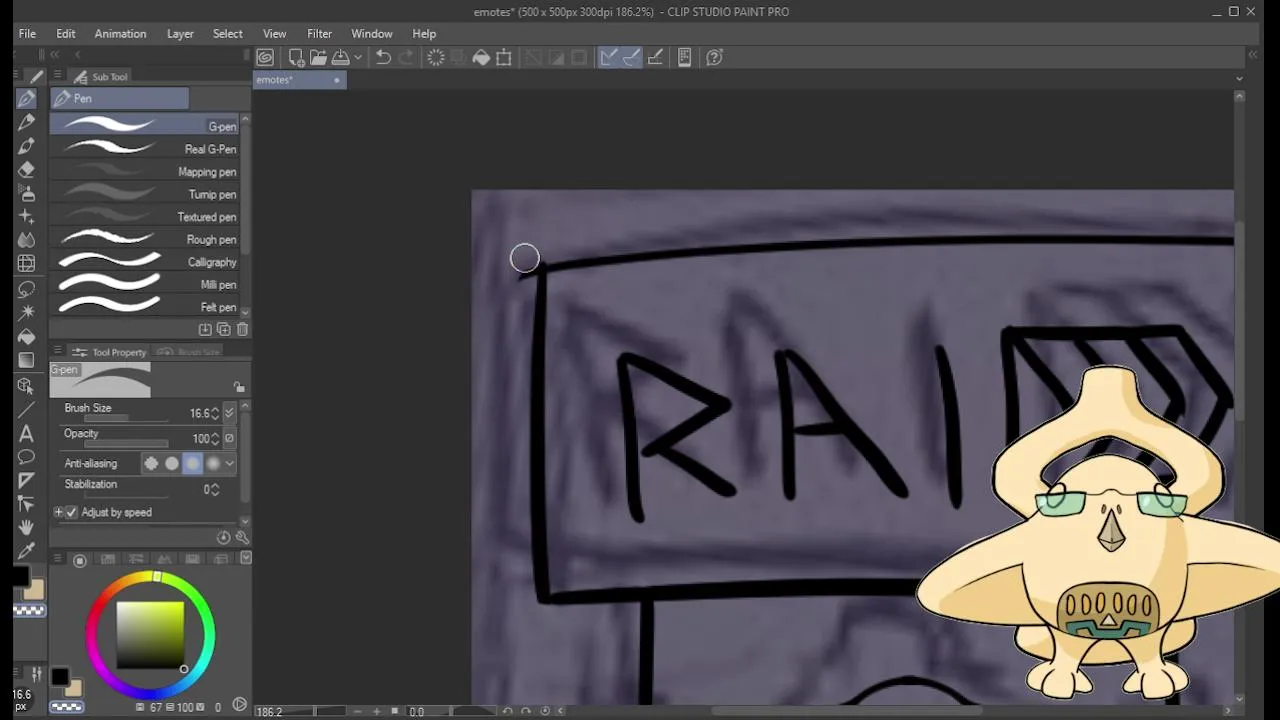This screenshot has width=1280, height=720.
Task: Open the Filter menu
Action: click(319, 33)
